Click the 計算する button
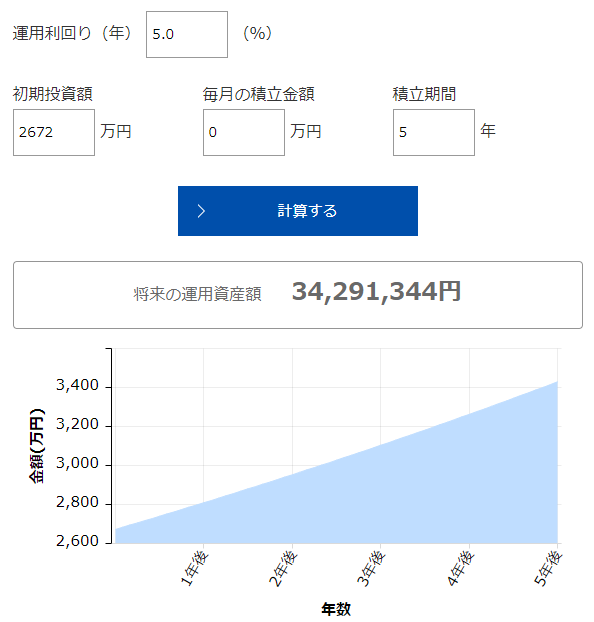Image resolution: width=594 pixels, height=622 pixels. pos(298,211)
